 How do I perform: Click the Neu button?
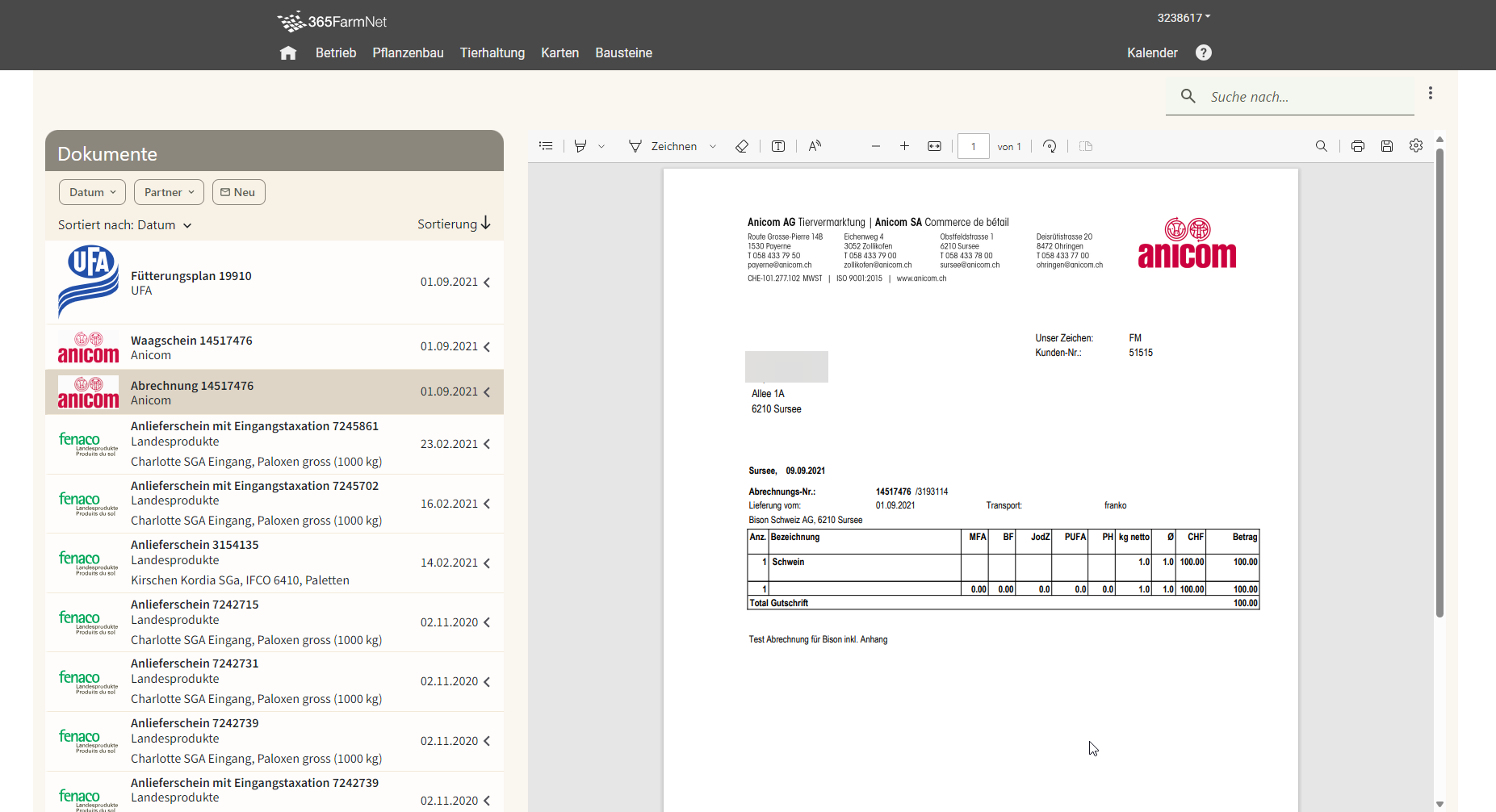point(238,192)
